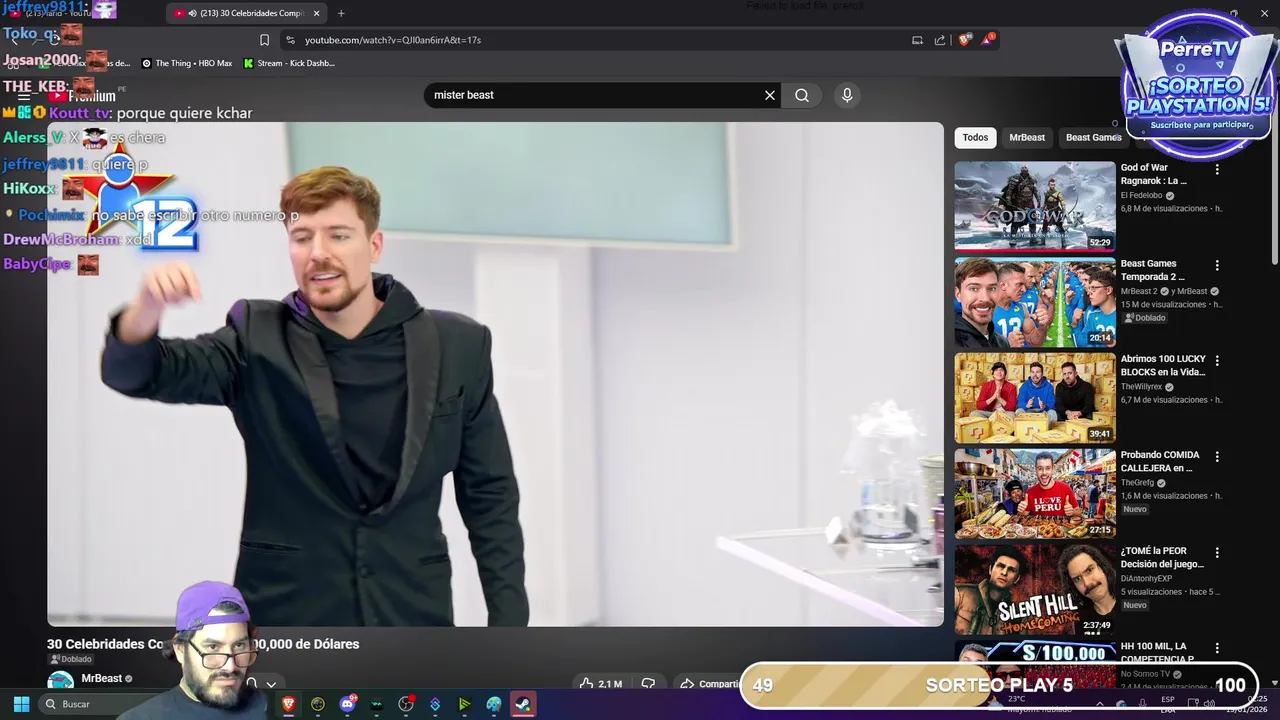Select the Todos filter chip
1280x720 pixels.
pyautogui.click(x=975, y=138)
